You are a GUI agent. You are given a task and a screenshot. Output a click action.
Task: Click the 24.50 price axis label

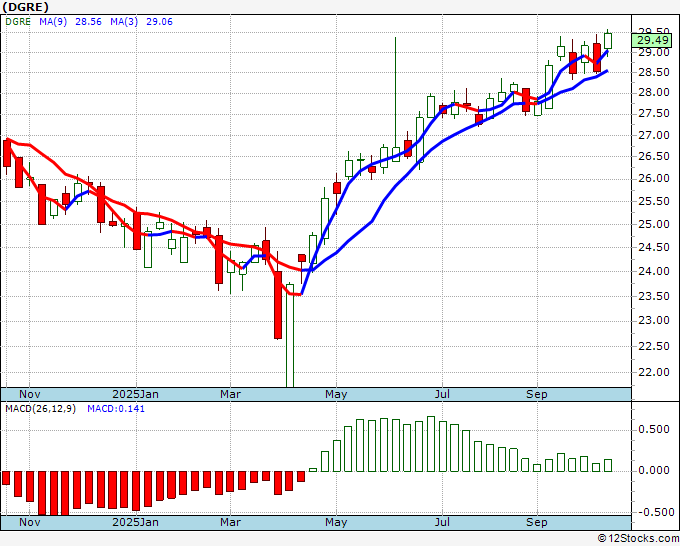click(x=654, y=248)
